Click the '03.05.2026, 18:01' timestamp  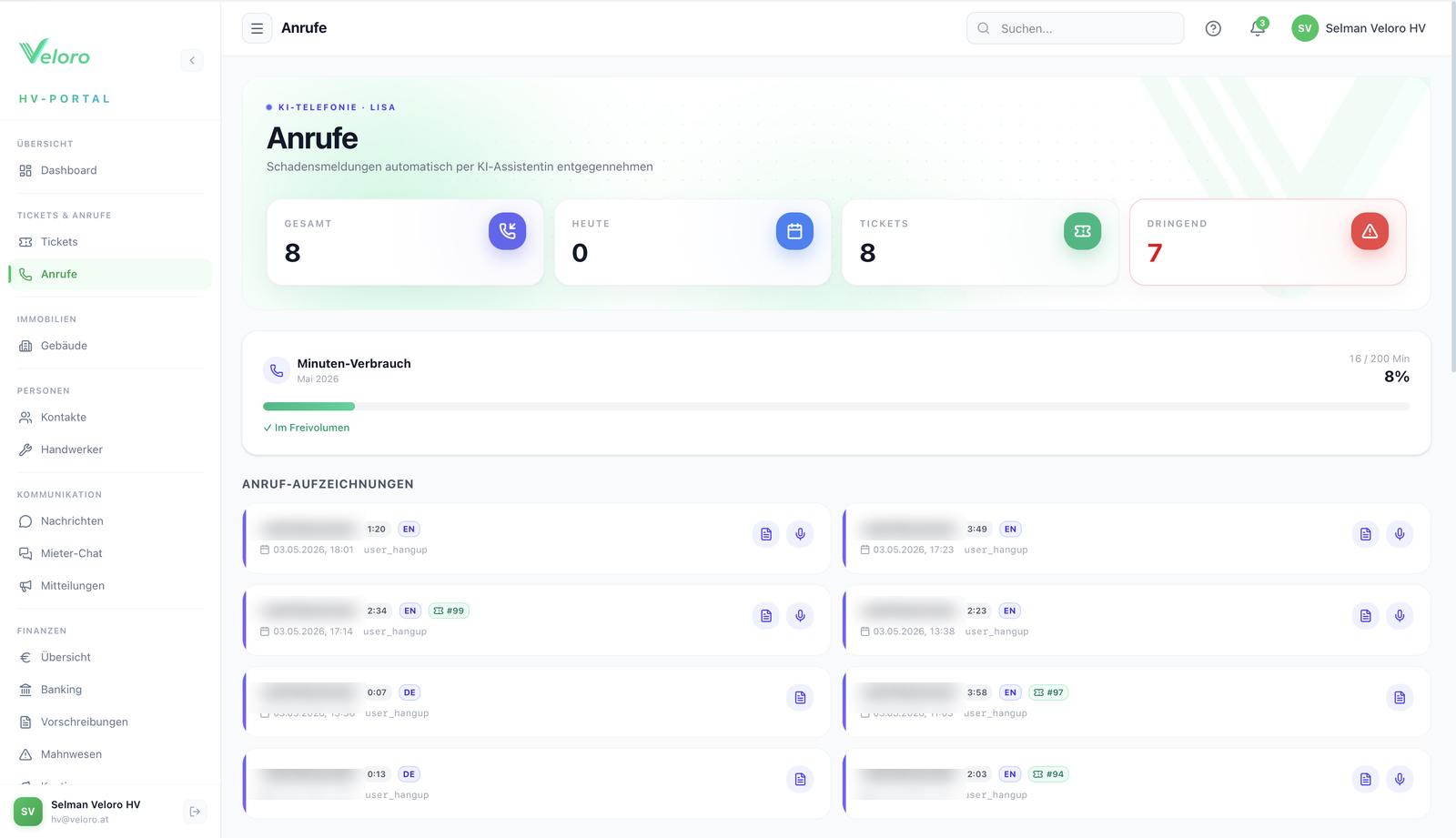[313, 550]
